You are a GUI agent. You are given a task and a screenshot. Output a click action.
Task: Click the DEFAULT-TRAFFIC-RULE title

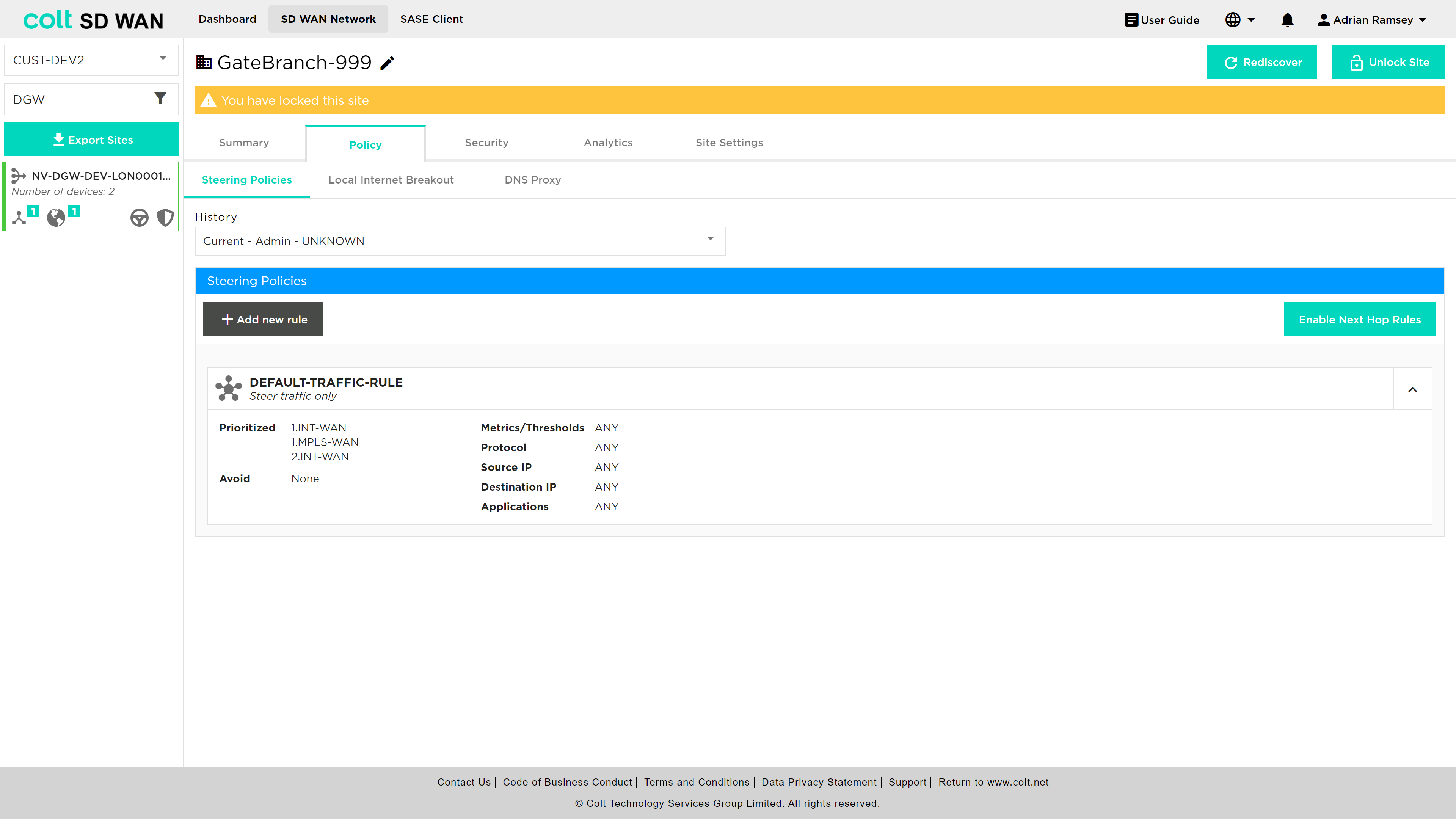pyautogui.click(x=326, y=382)
